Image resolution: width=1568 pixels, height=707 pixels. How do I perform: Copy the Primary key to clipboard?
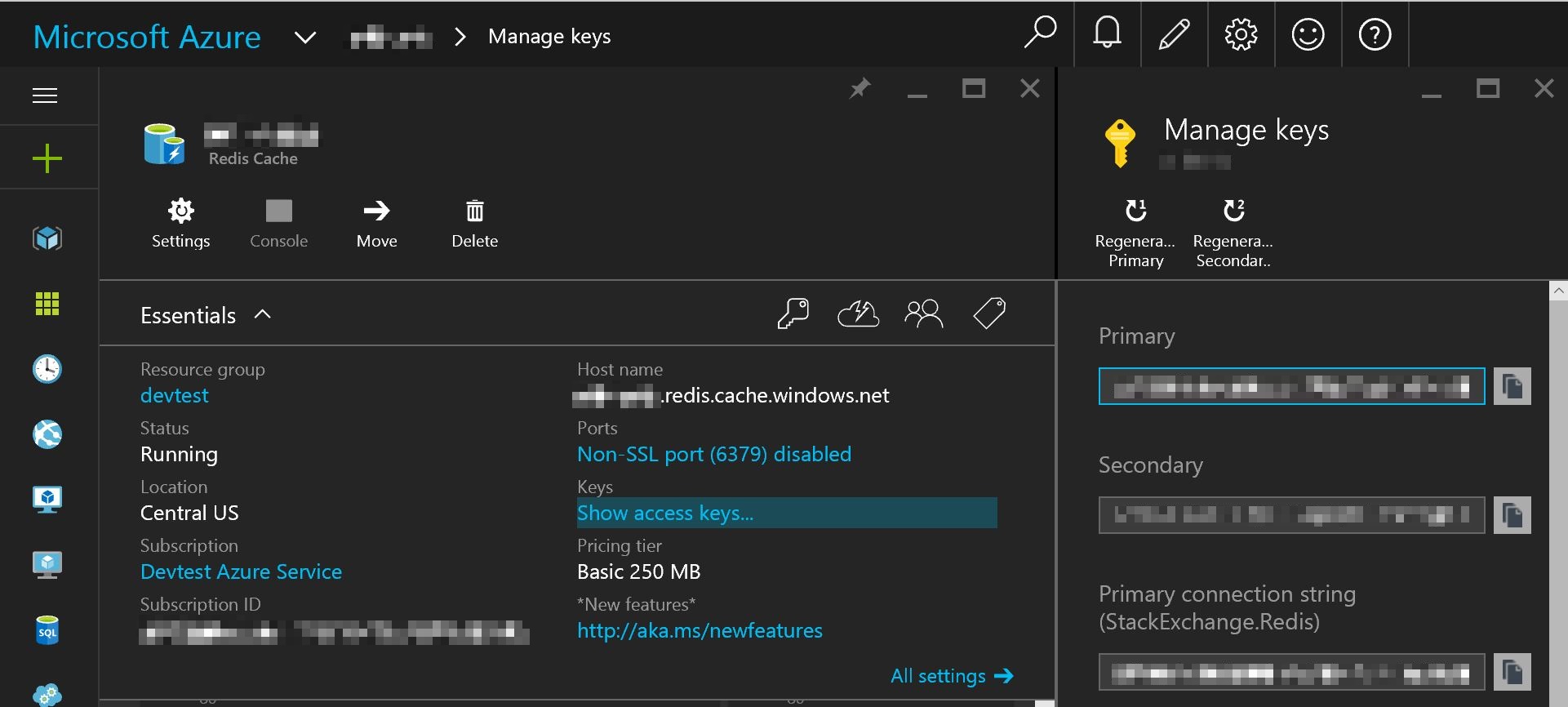(x=1512, y=386)
